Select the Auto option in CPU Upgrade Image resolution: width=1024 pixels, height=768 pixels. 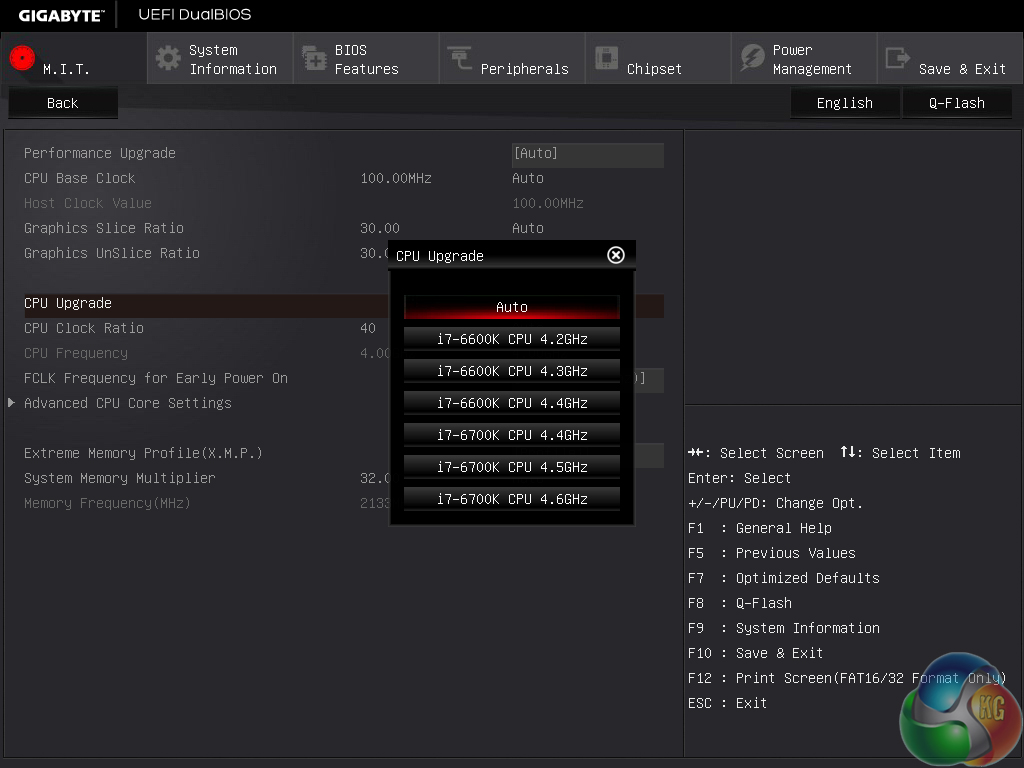pos(511,307)
